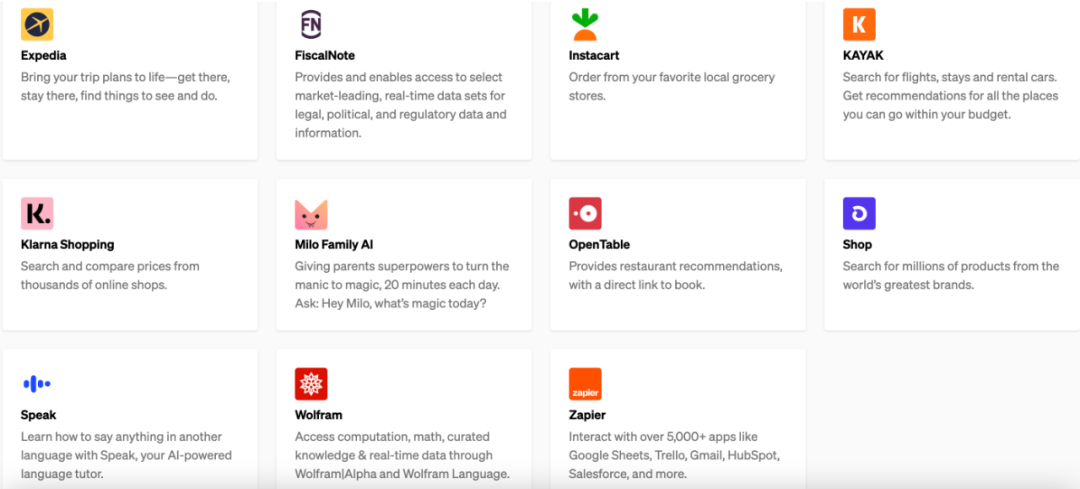Viewport: 1080px width, 489px height.
Task: Click the Zapier description about 5,000+ apps
Action: (674, 455)
